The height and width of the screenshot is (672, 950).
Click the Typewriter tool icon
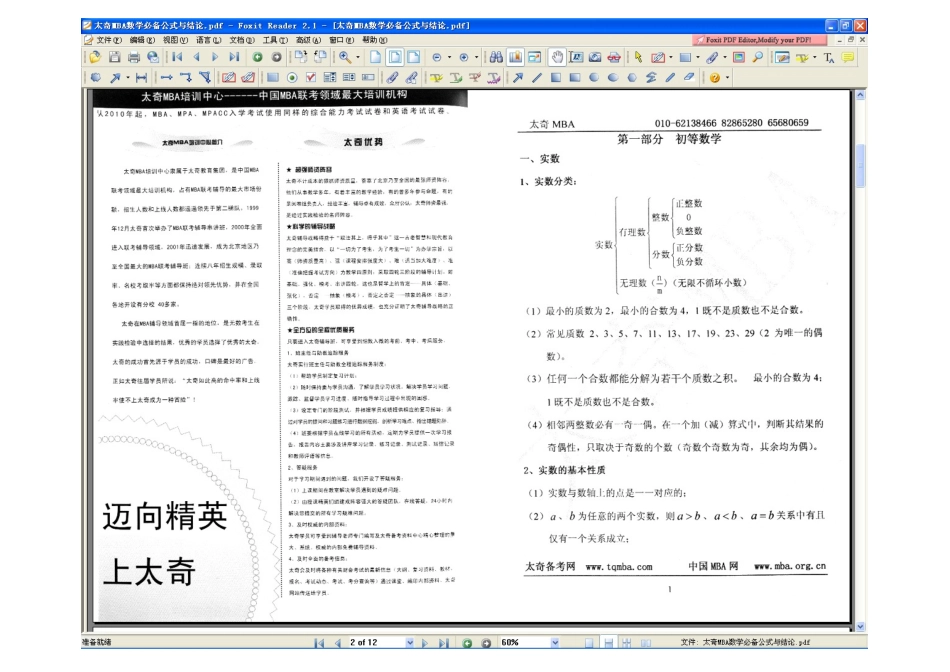click(829, 57)
